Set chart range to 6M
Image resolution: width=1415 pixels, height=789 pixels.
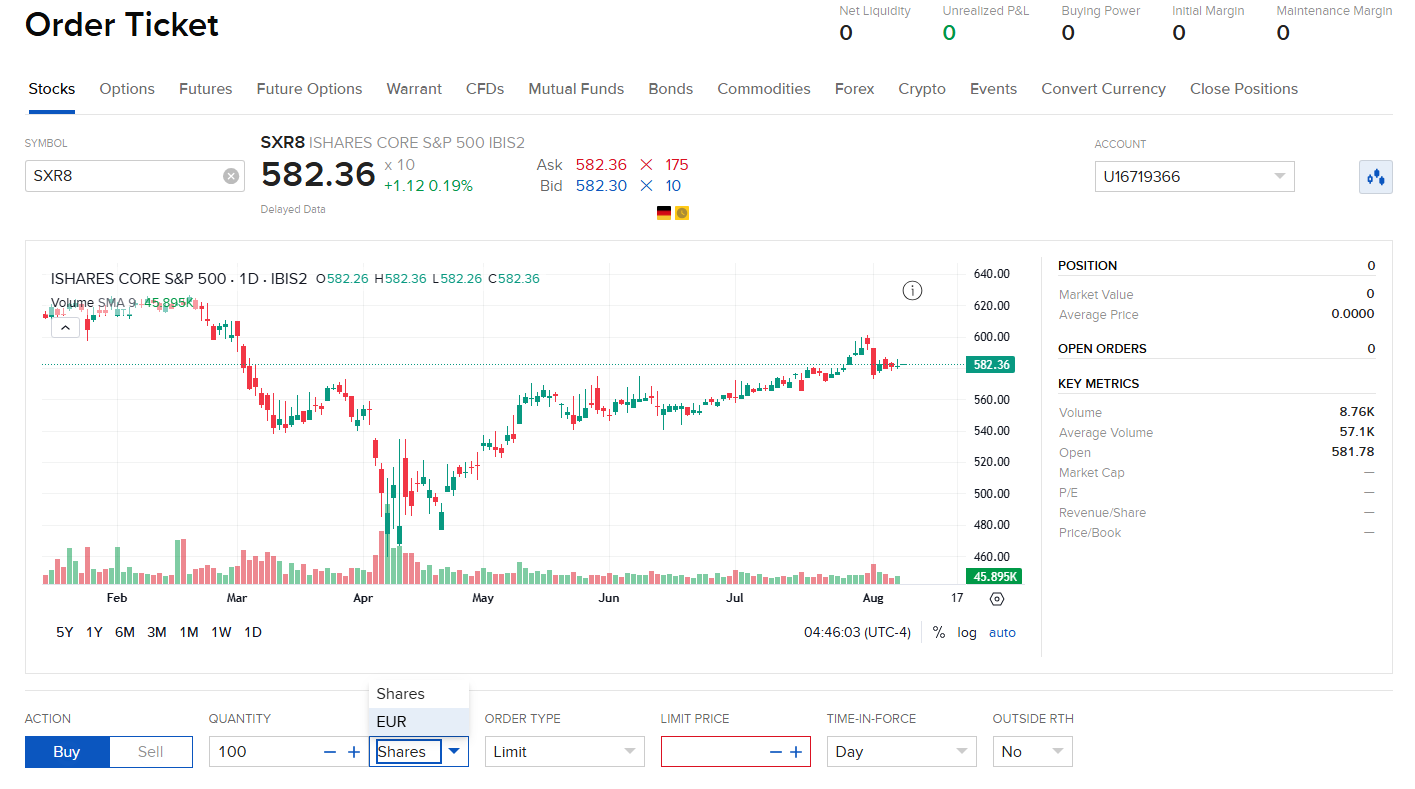point(125,632)
